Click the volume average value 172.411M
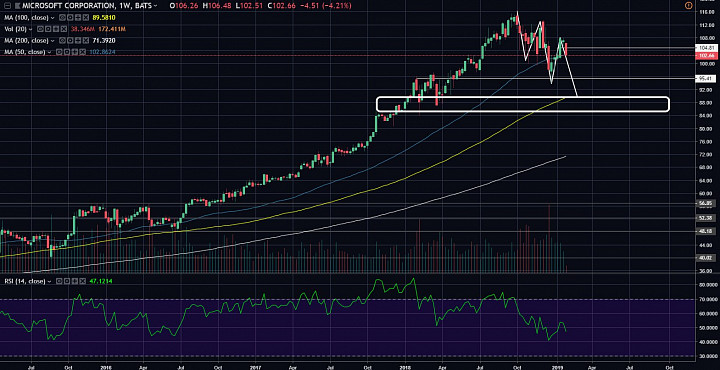Screen dimensions: 720x370 (x=112, y=29)
